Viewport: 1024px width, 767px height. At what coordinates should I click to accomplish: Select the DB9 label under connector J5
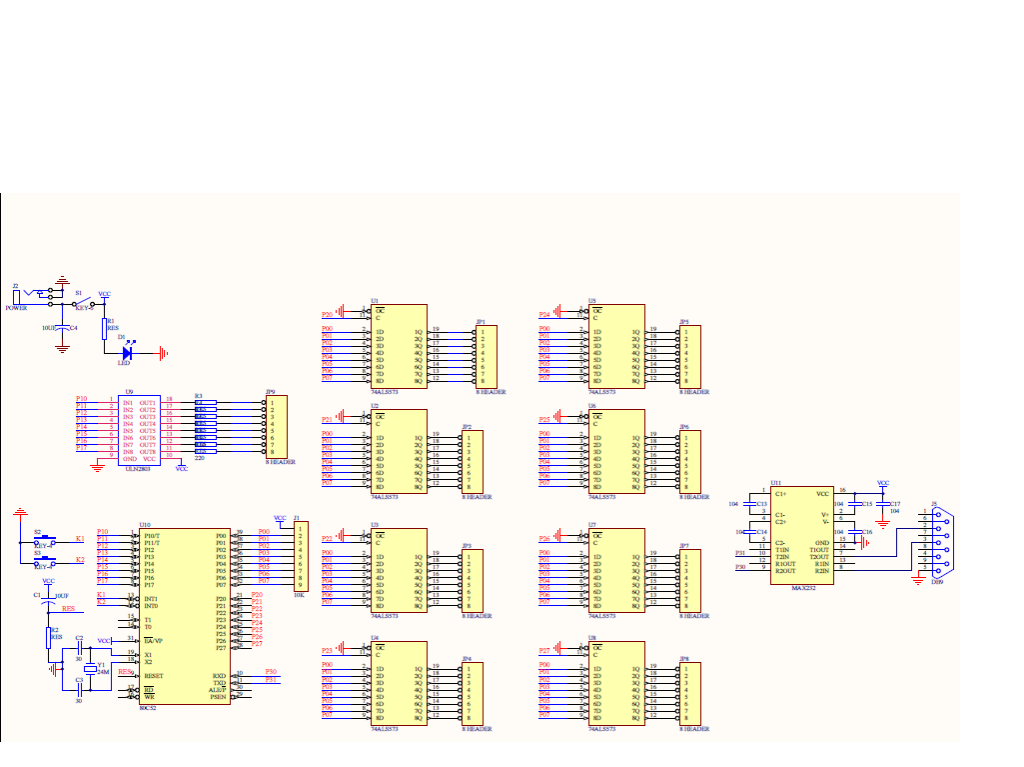pos(937,581)
